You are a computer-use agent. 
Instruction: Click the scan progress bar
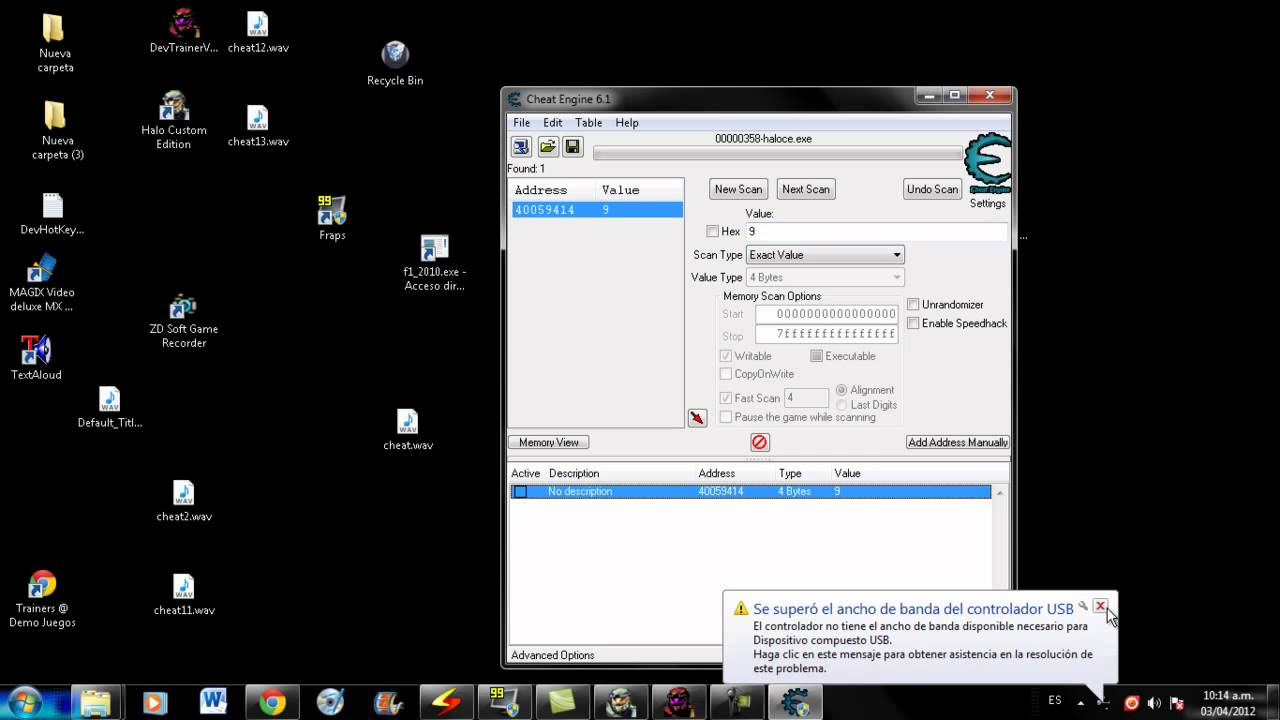pyautogui.click(x=777, y=153)
